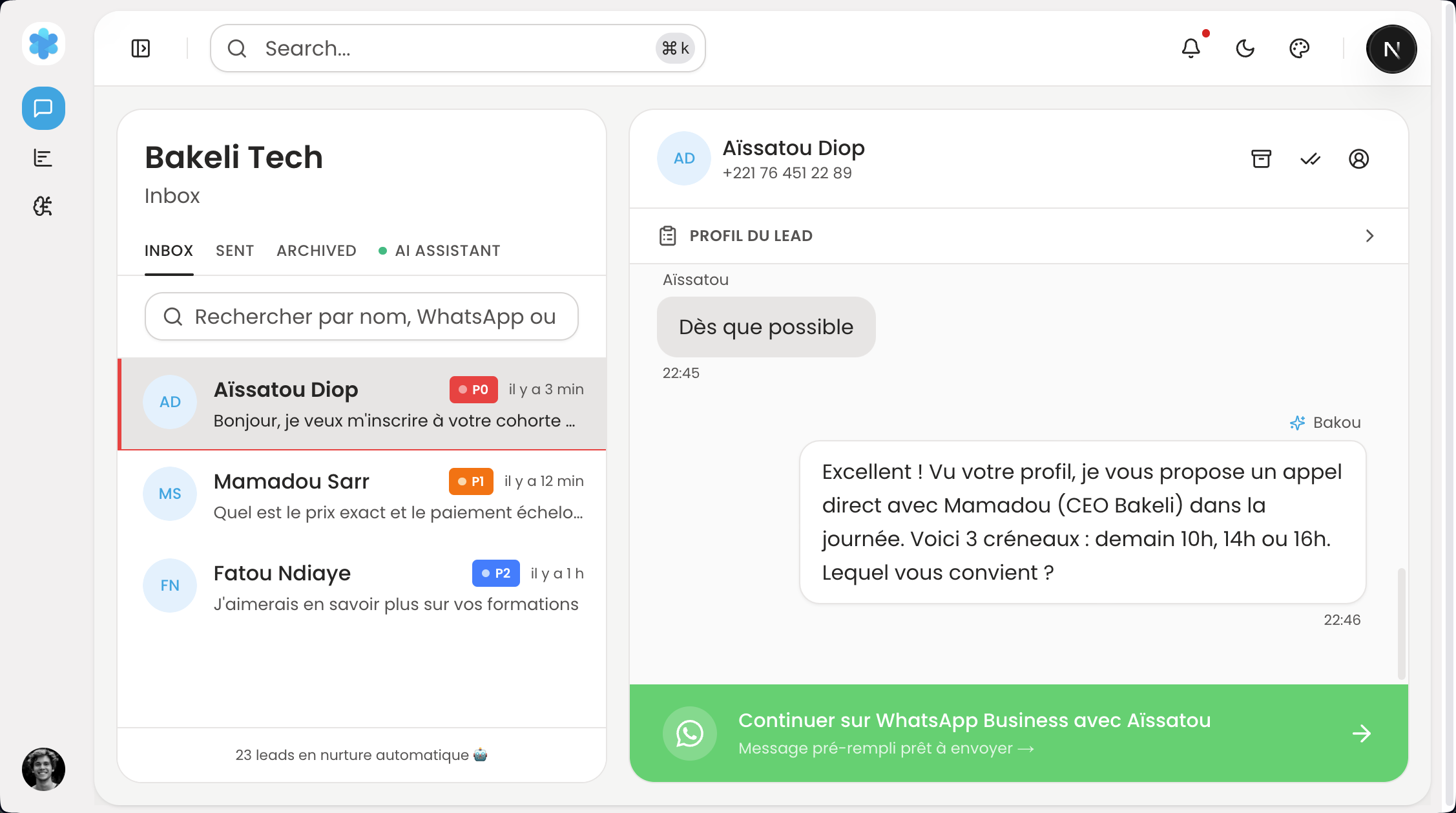The height and width of the screenshot is (813, 1456).
Task: Click the P1 priority badge
Action: coord(471,481)
